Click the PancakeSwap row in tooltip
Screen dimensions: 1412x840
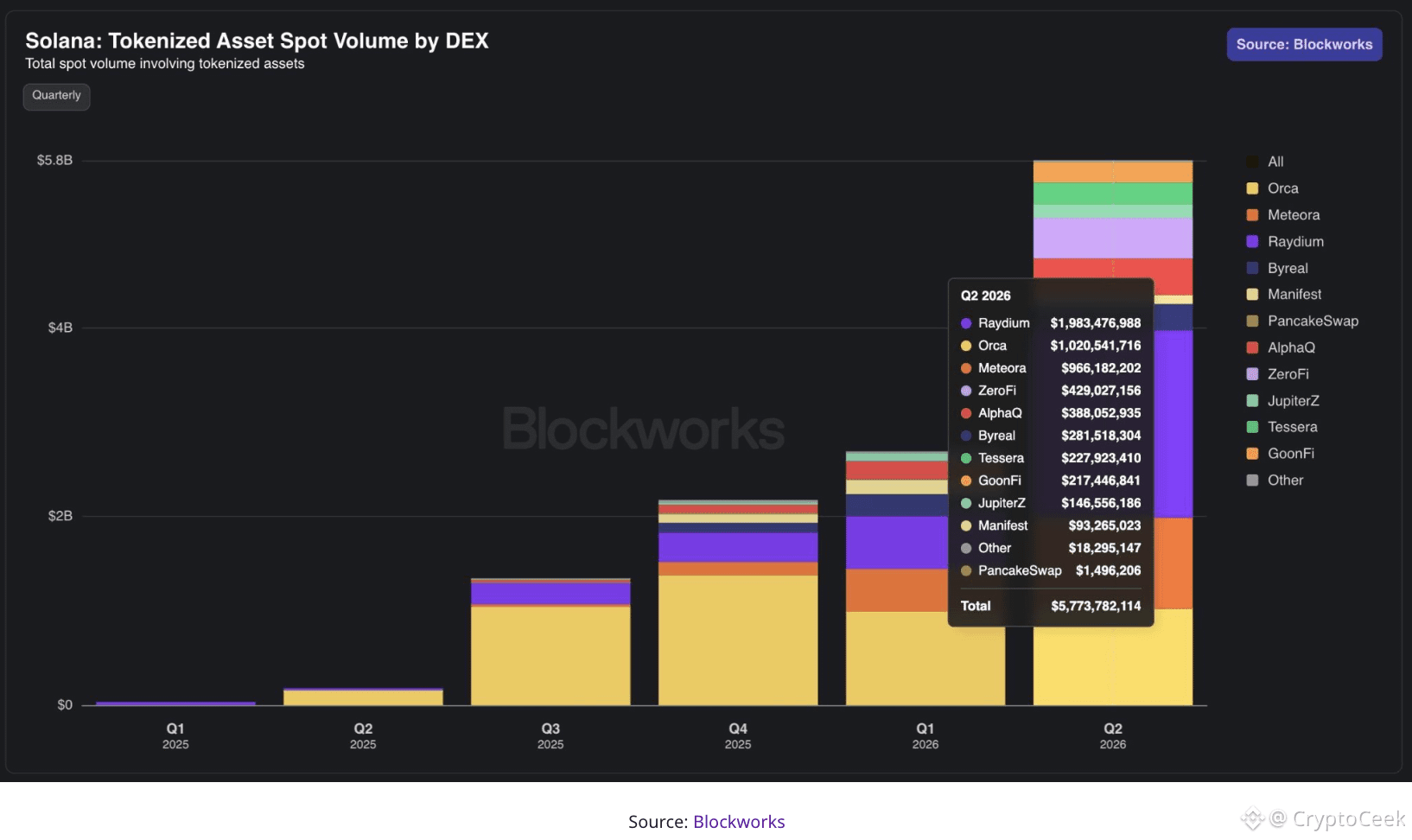1051,570
